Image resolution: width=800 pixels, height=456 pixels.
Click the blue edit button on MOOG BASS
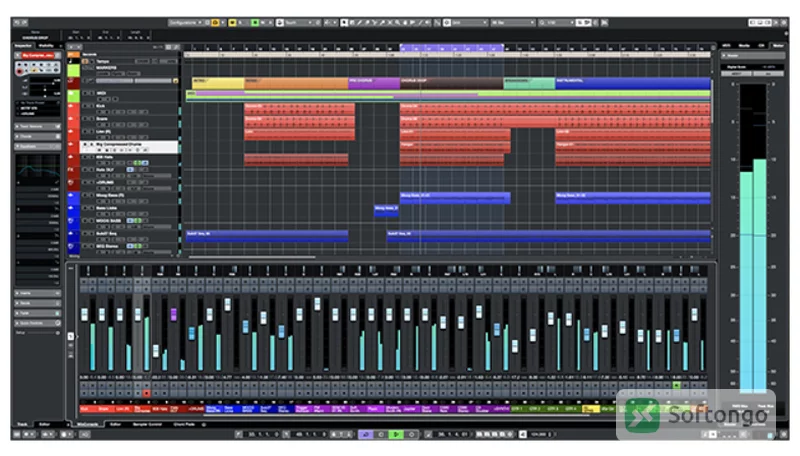[x=130, y=220]
